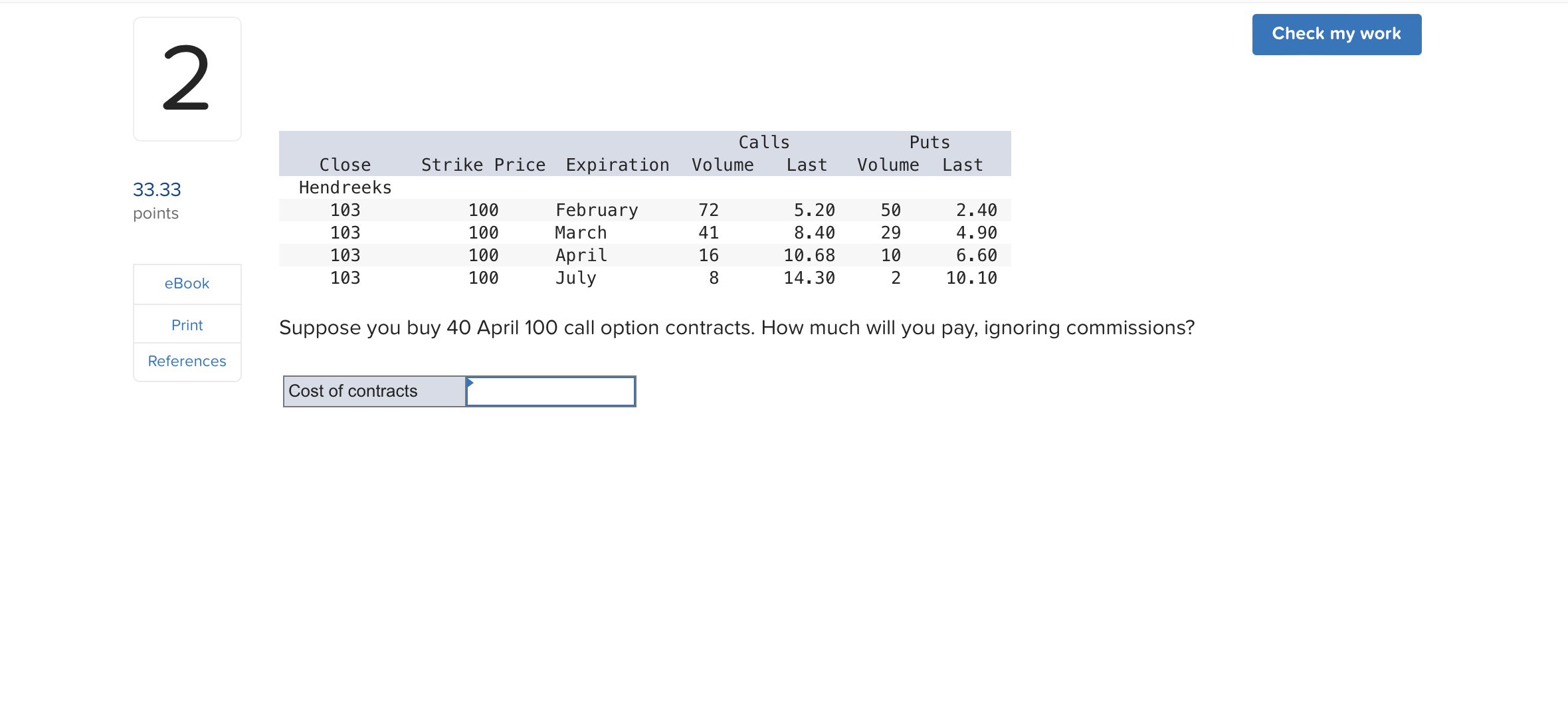Image resolution: width=1568 pixels, height=723 pixels.
Task: Click the Expiration column header
Action: (x=617, y=164)
